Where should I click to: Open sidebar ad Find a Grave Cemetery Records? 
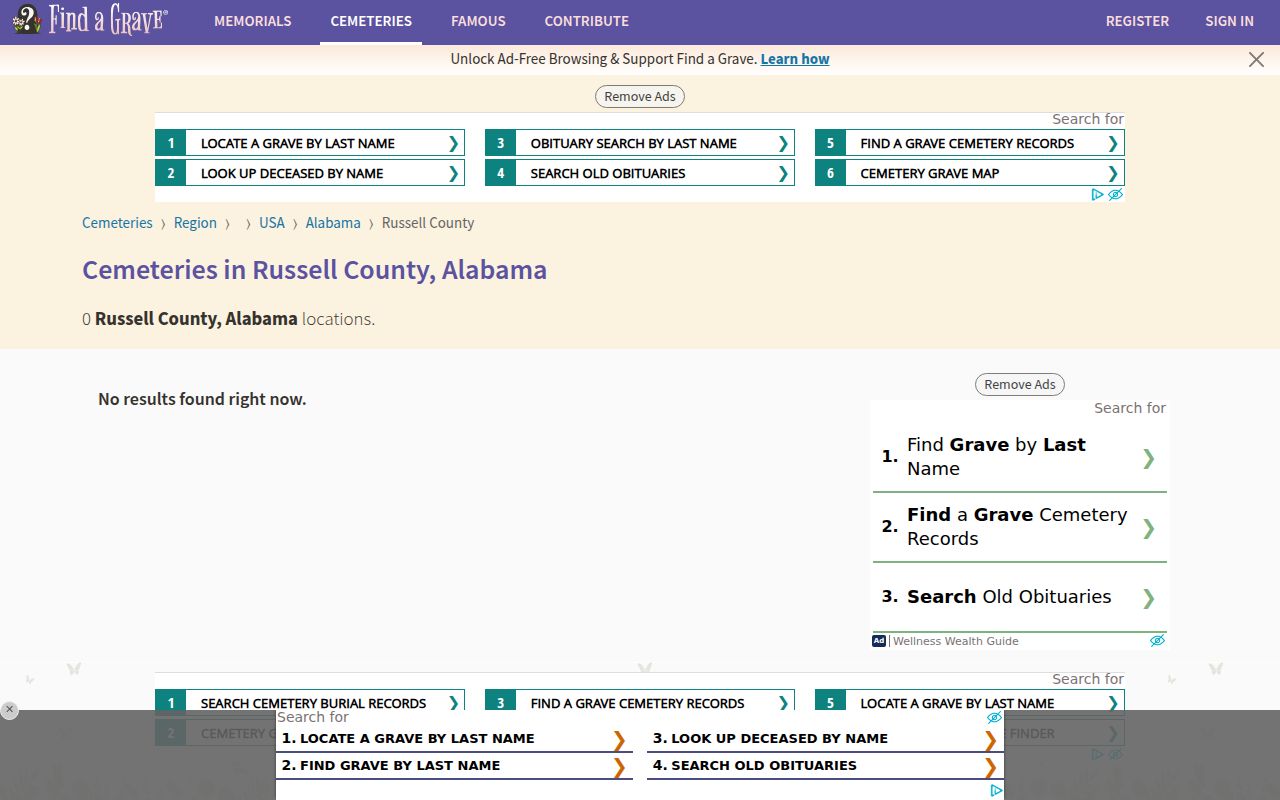tap(1020, 527)
